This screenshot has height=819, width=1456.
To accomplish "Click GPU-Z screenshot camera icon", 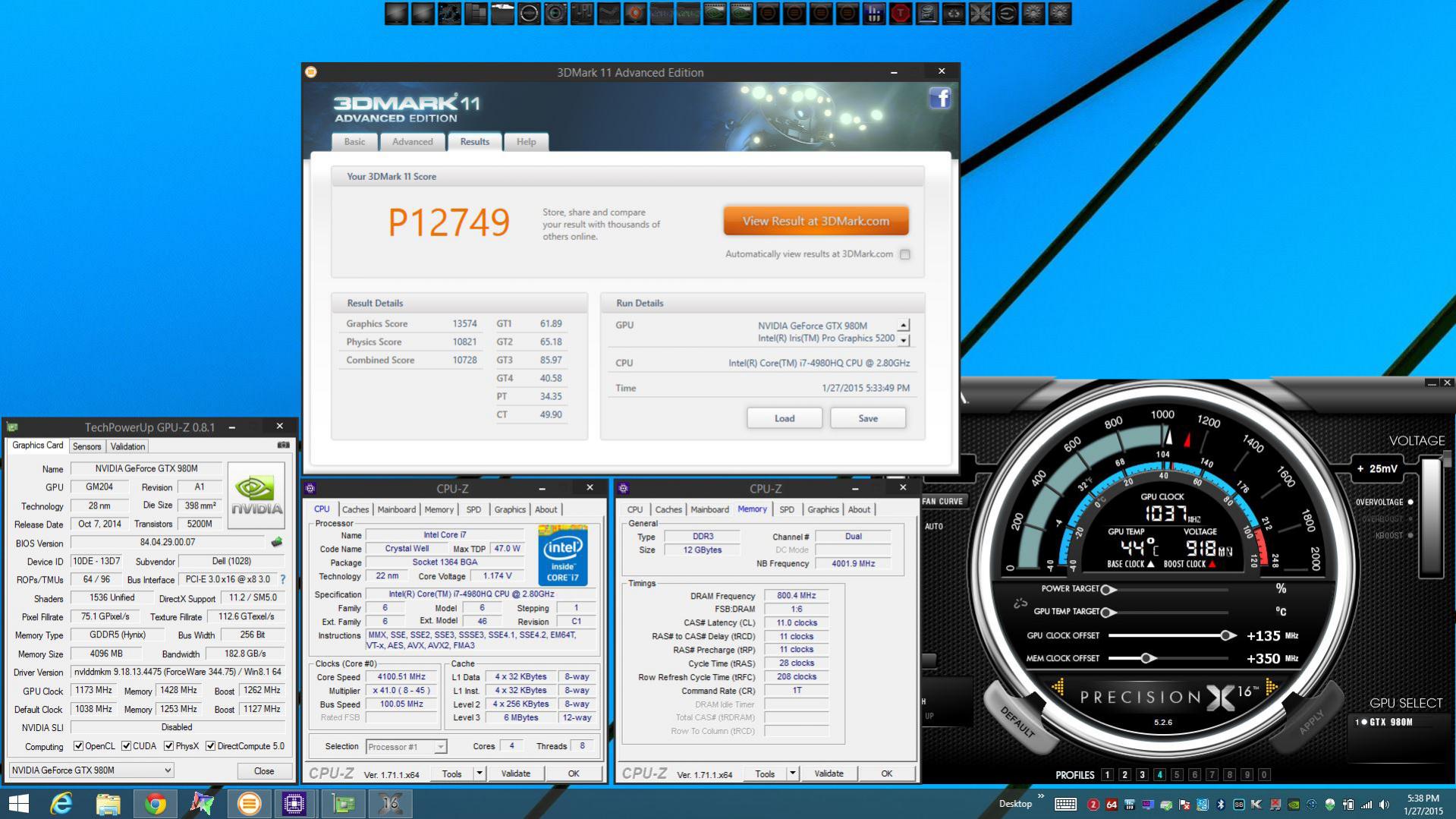I will 283,446.
